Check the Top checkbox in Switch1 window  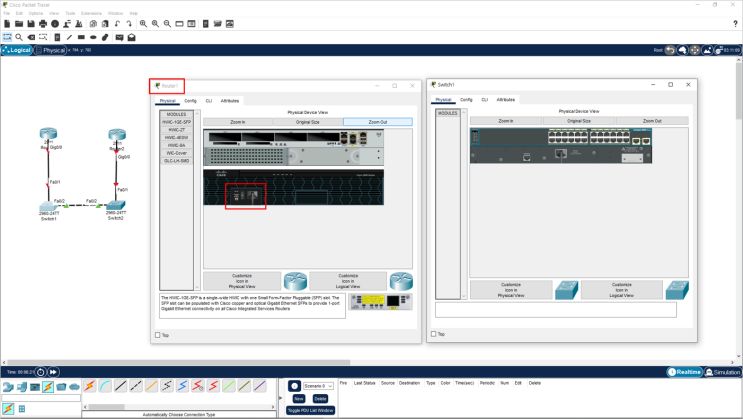click(434, 334)
